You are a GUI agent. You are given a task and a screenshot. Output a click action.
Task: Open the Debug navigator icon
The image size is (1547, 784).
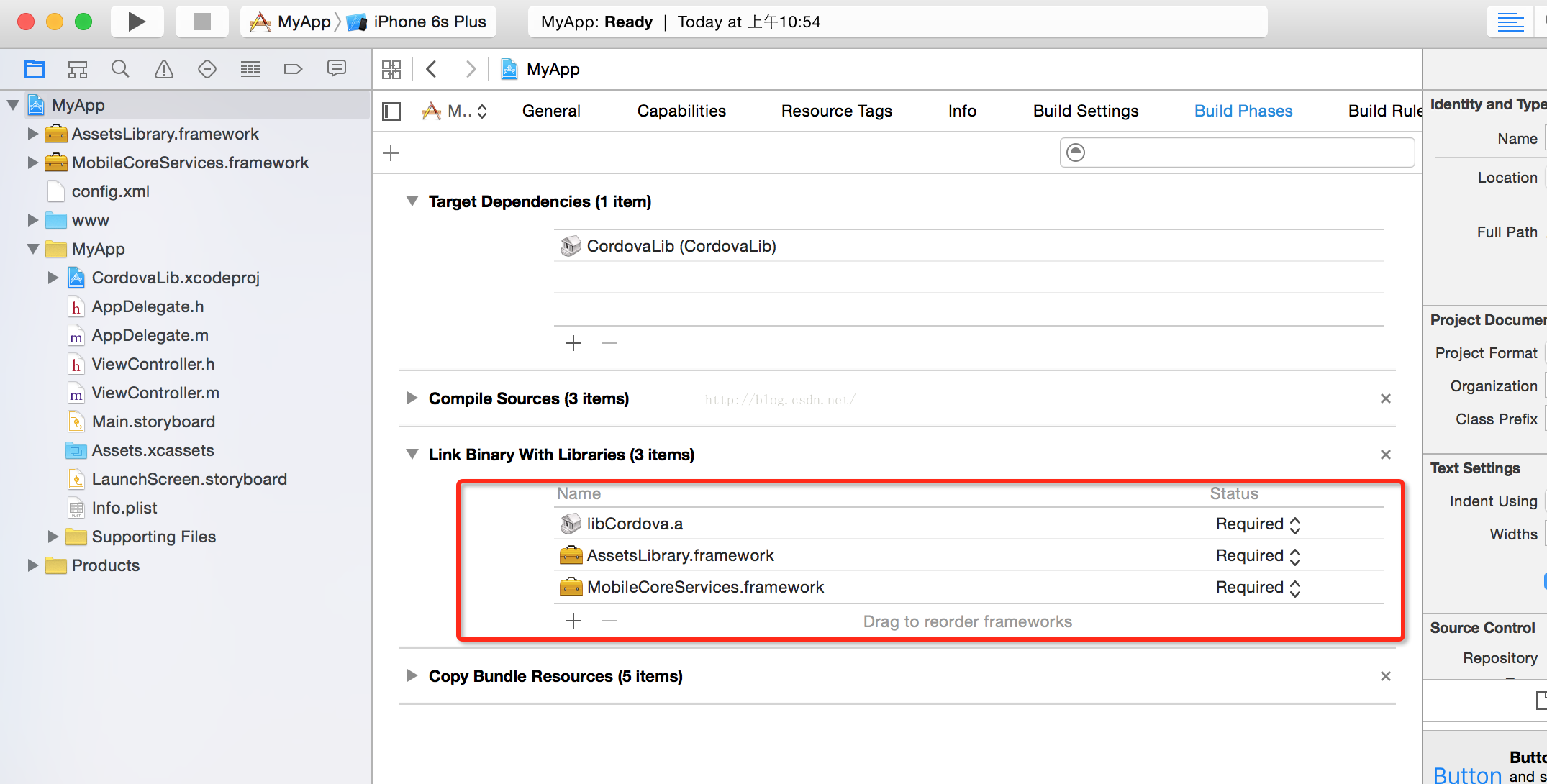[250, 69]
